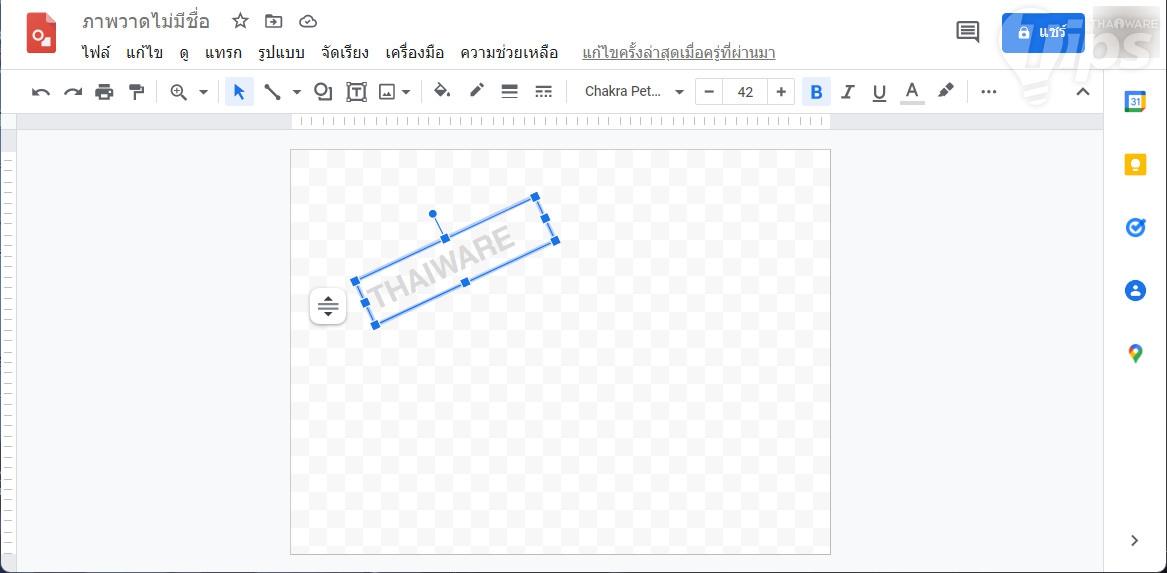Open the รูปแบบ menu
Screen dimensions: 1167x573
click(281, 54)
